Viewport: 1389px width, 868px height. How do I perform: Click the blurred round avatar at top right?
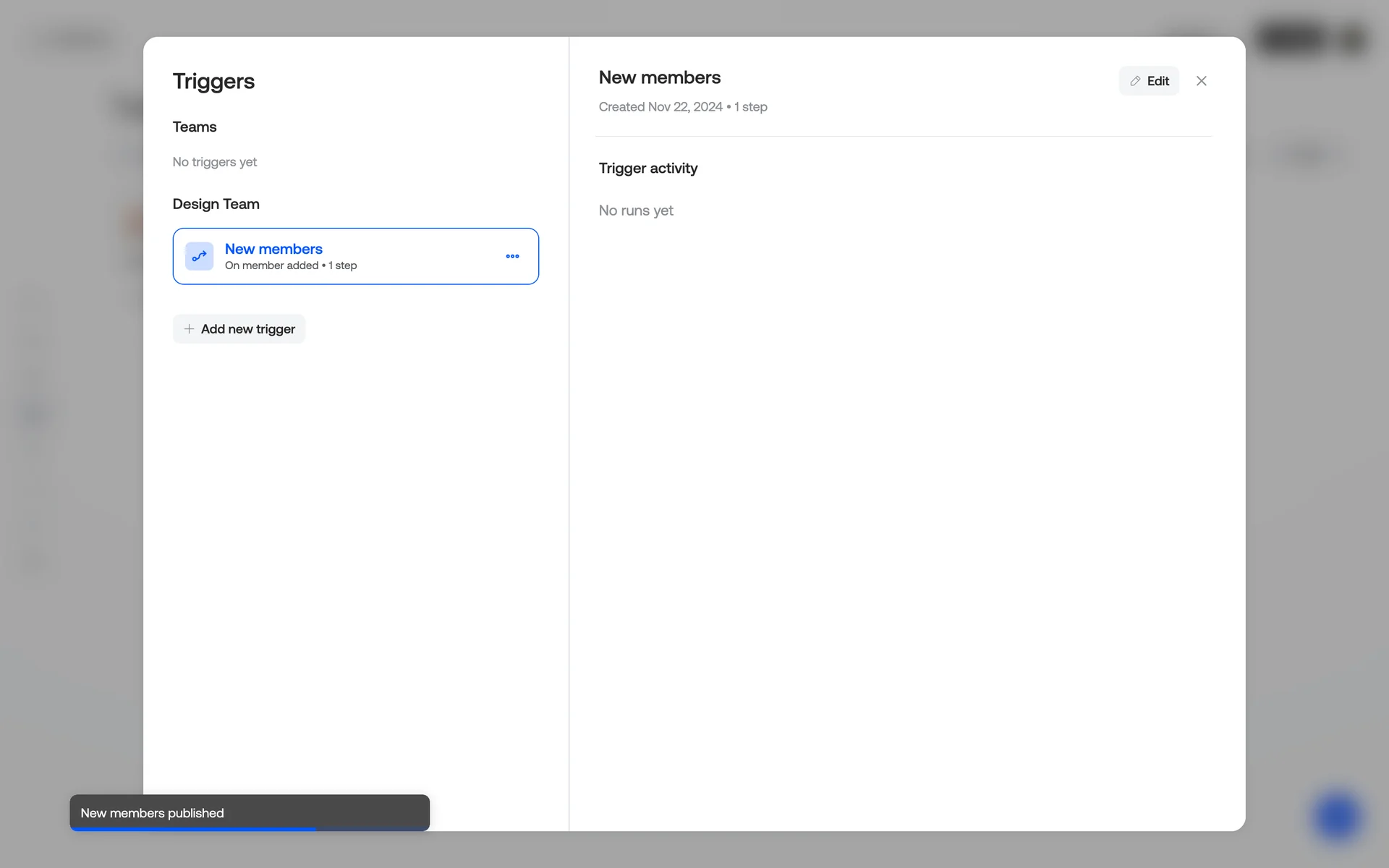click(x=1351, y=39)
